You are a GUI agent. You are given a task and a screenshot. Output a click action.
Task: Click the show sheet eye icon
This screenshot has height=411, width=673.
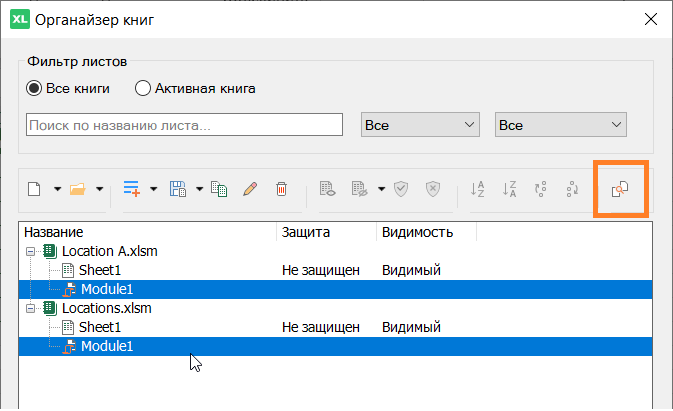pyautogui.click(x=327, y=189)
